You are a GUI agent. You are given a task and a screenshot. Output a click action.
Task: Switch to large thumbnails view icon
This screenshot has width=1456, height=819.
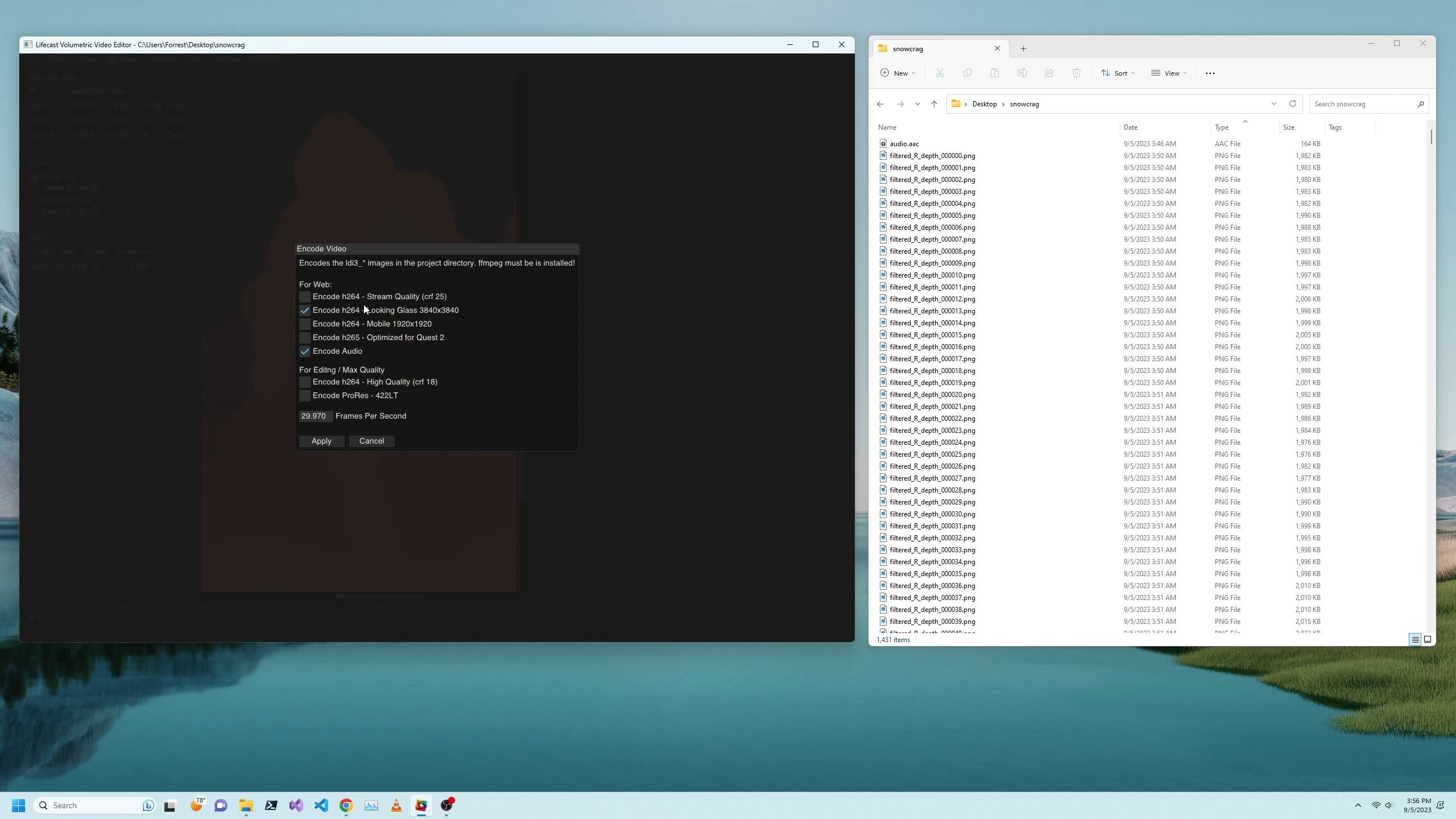1428,639
